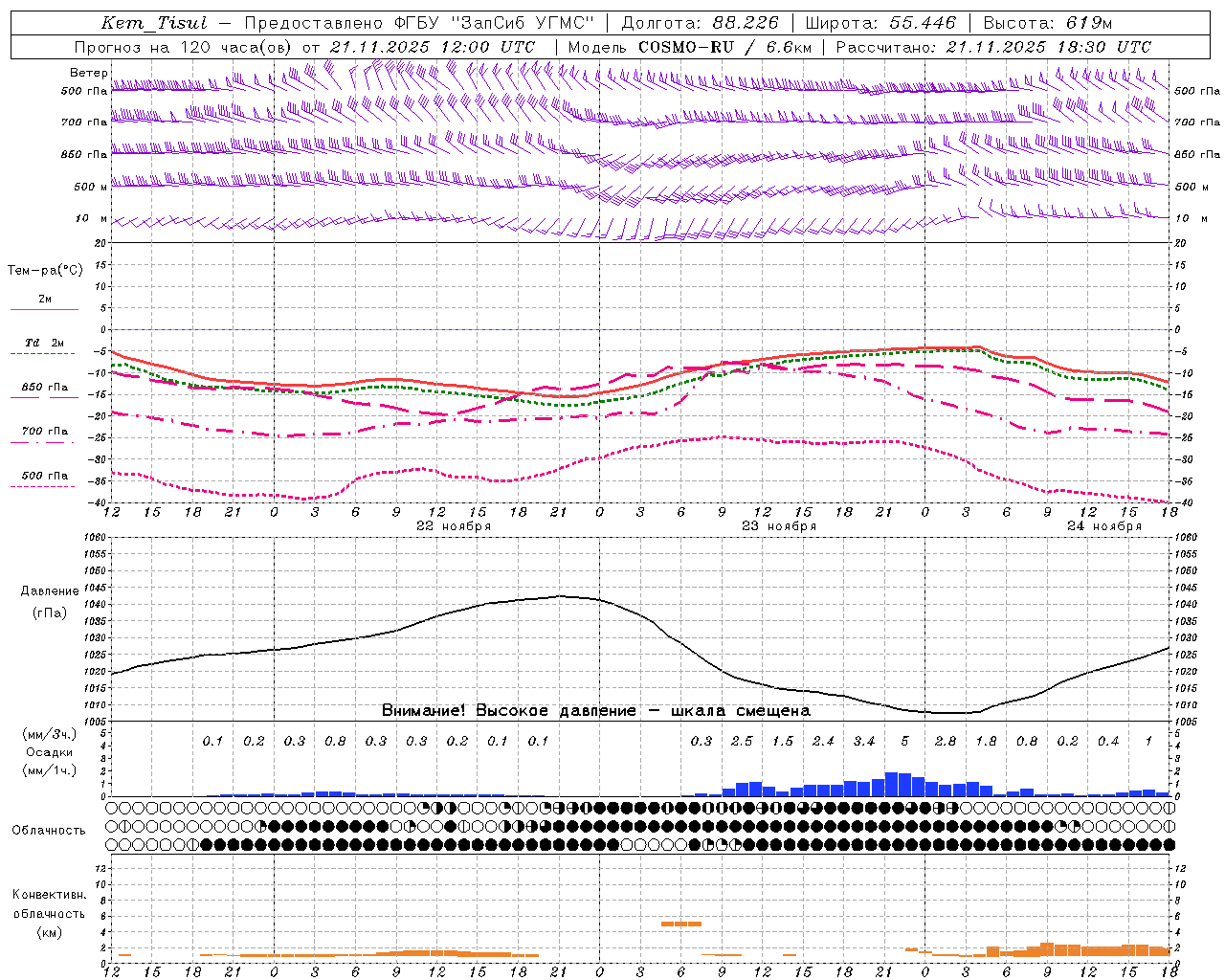Click the Осадки precipitation label
Viewport: 1225px width, 980px height.
49,752
